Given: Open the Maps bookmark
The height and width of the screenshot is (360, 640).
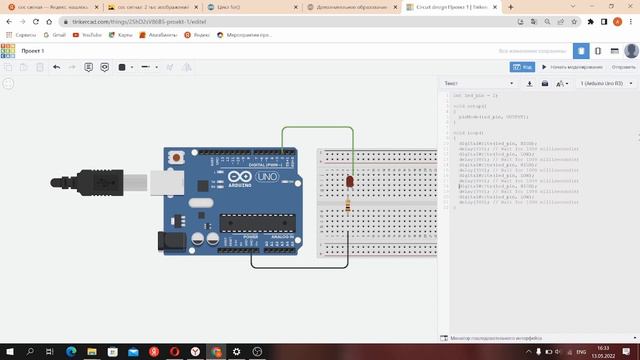Looking at the screenshot, I should click(x=120, y=35).
